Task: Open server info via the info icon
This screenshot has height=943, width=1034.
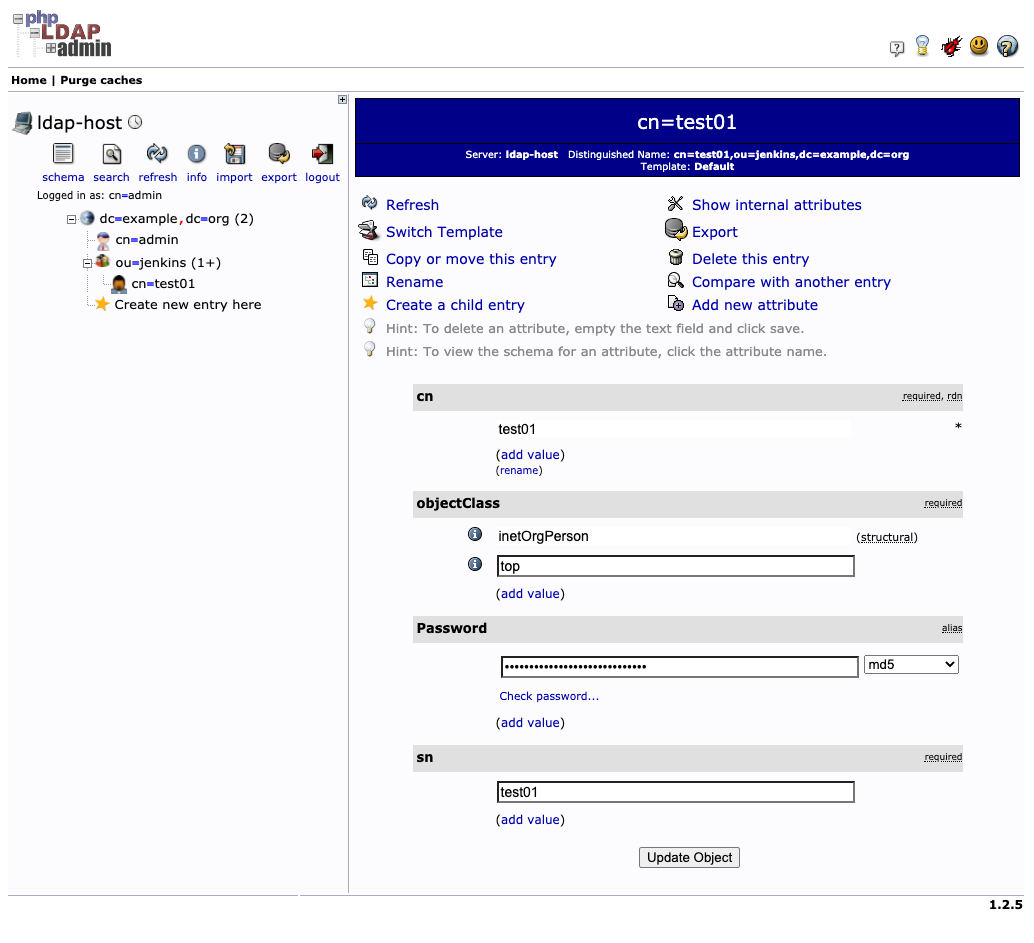Action: point(196,155)
